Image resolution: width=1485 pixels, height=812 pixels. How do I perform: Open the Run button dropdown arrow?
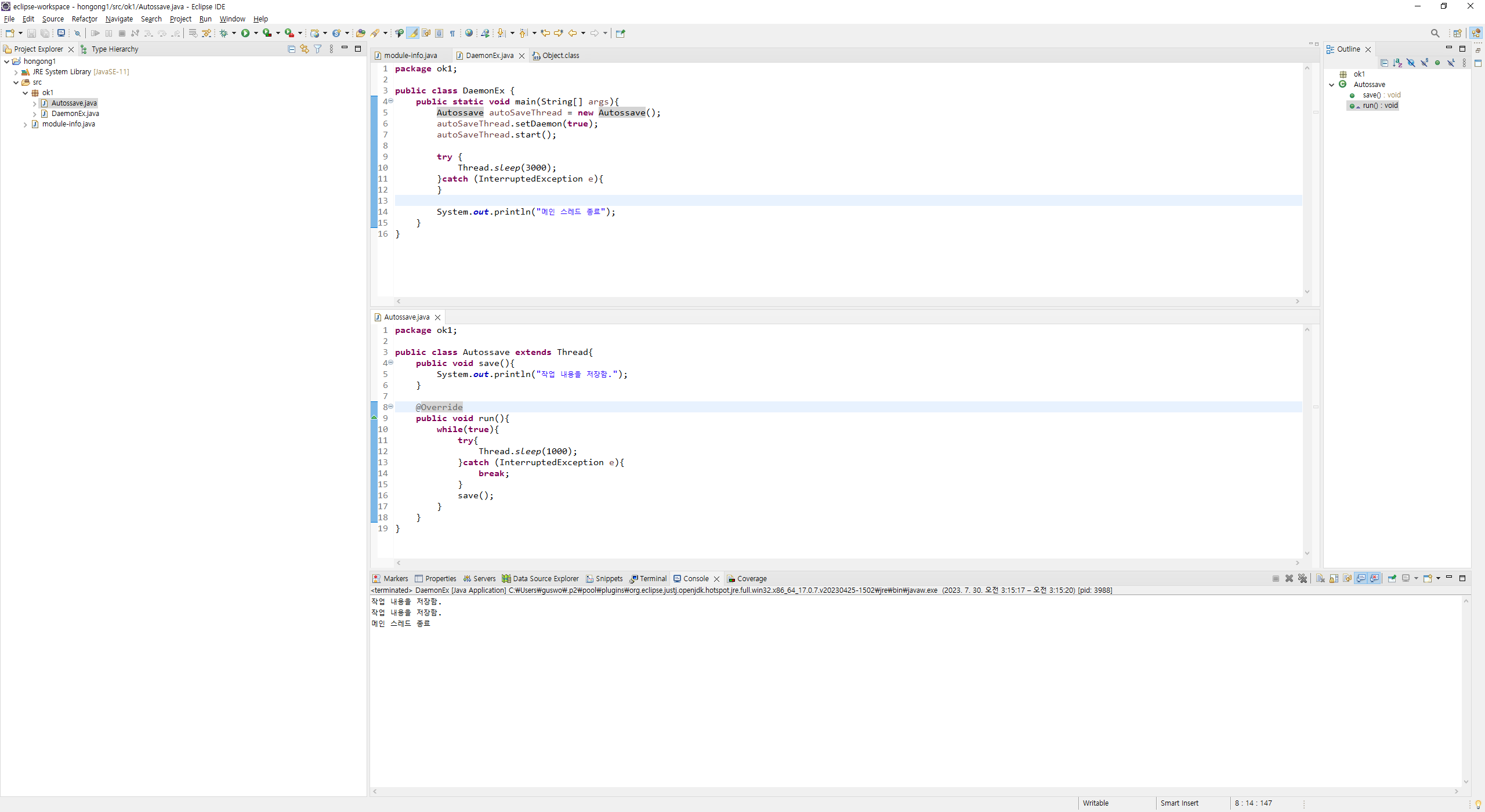coord(256,33)
